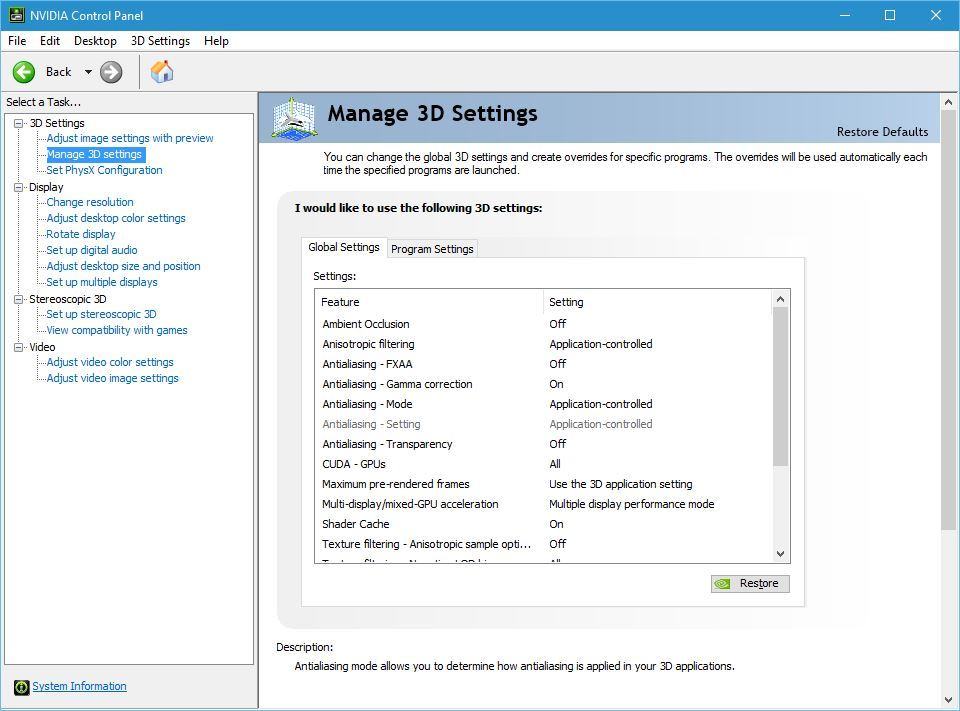The image size is (960, 711).
Task: Select Multi-display/mixed-GPU acceleration row
Action: point(544,504)
